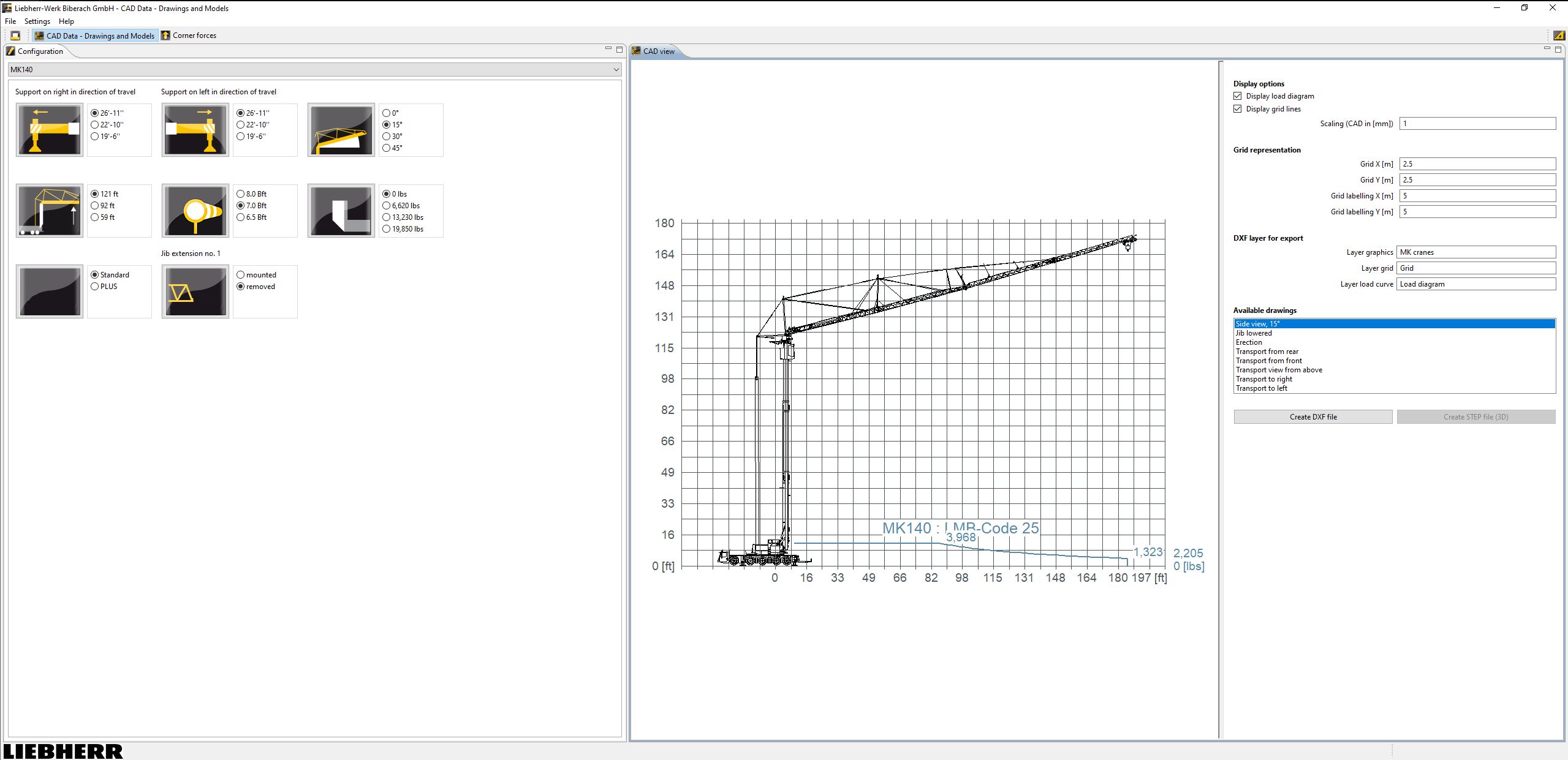The height and width of the screenshot is (760, 1568).
Task: Click the pencil icon at top right
Action: (1558, 35)
